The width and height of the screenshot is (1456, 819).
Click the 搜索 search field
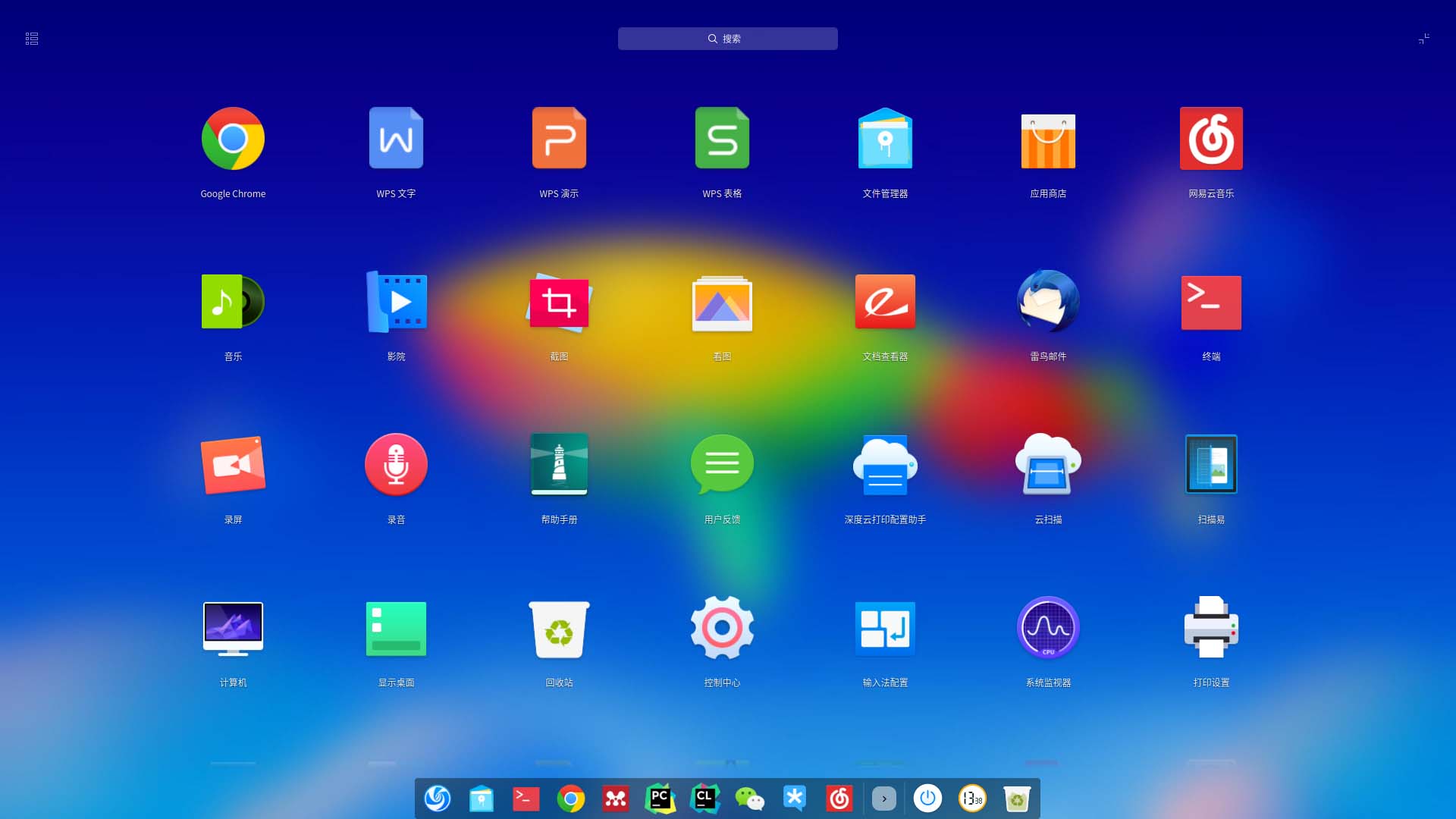coord(728,39)
